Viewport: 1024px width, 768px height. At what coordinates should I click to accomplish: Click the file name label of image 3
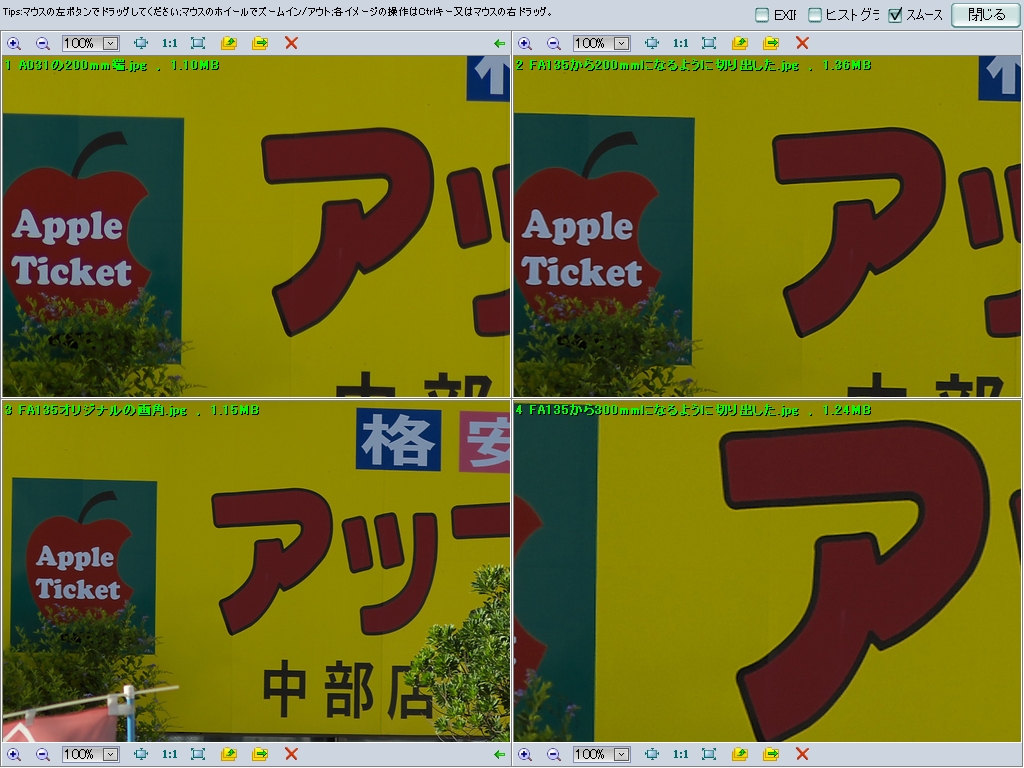tap(132, 410)
